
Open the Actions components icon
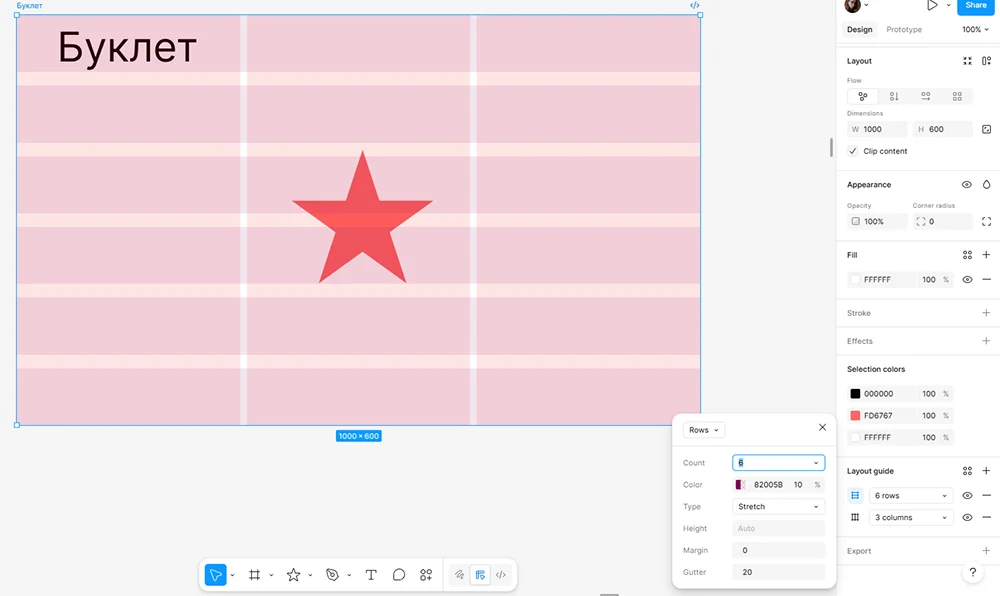426,575
